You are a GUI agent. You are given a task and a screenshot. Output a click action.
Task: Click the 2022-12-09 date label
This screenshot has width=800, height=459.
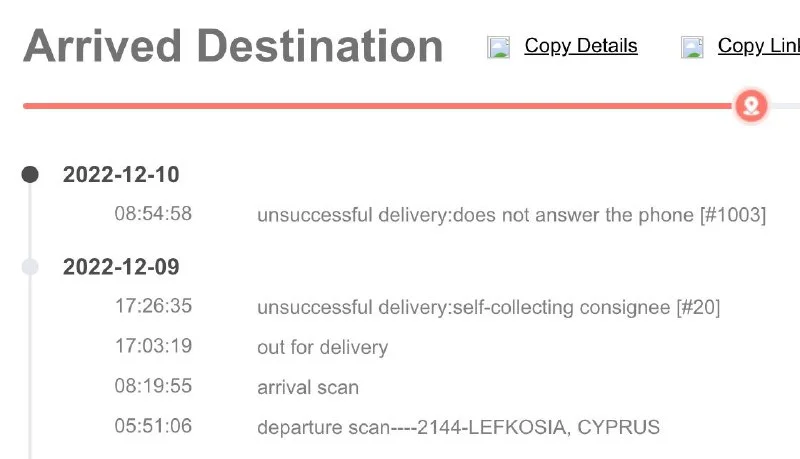121,267
